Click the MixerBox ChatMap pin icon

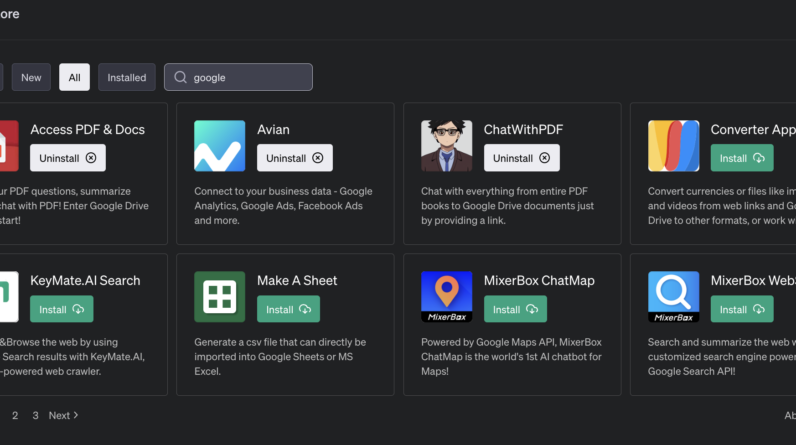446,297
